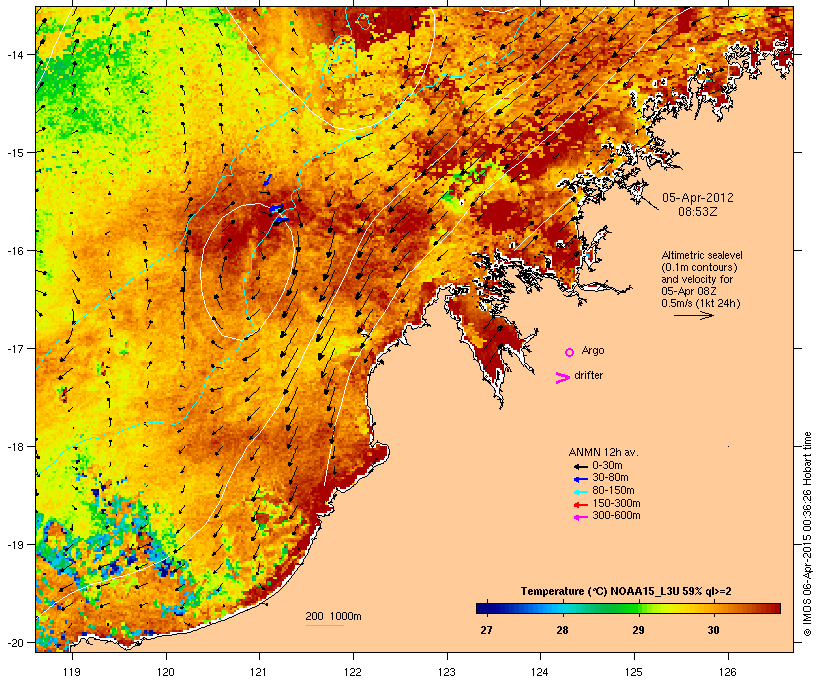
Task: Click the dark blue end of temperature colorbar
Action: (484, 608)
